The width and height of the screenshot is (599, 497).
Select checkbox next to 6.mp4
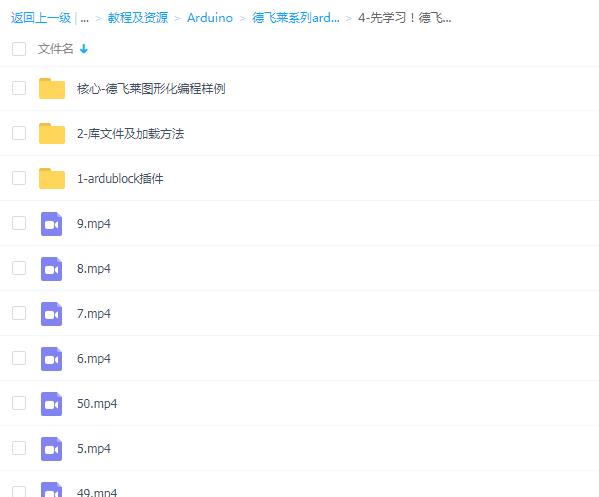[x=19, y=358]
